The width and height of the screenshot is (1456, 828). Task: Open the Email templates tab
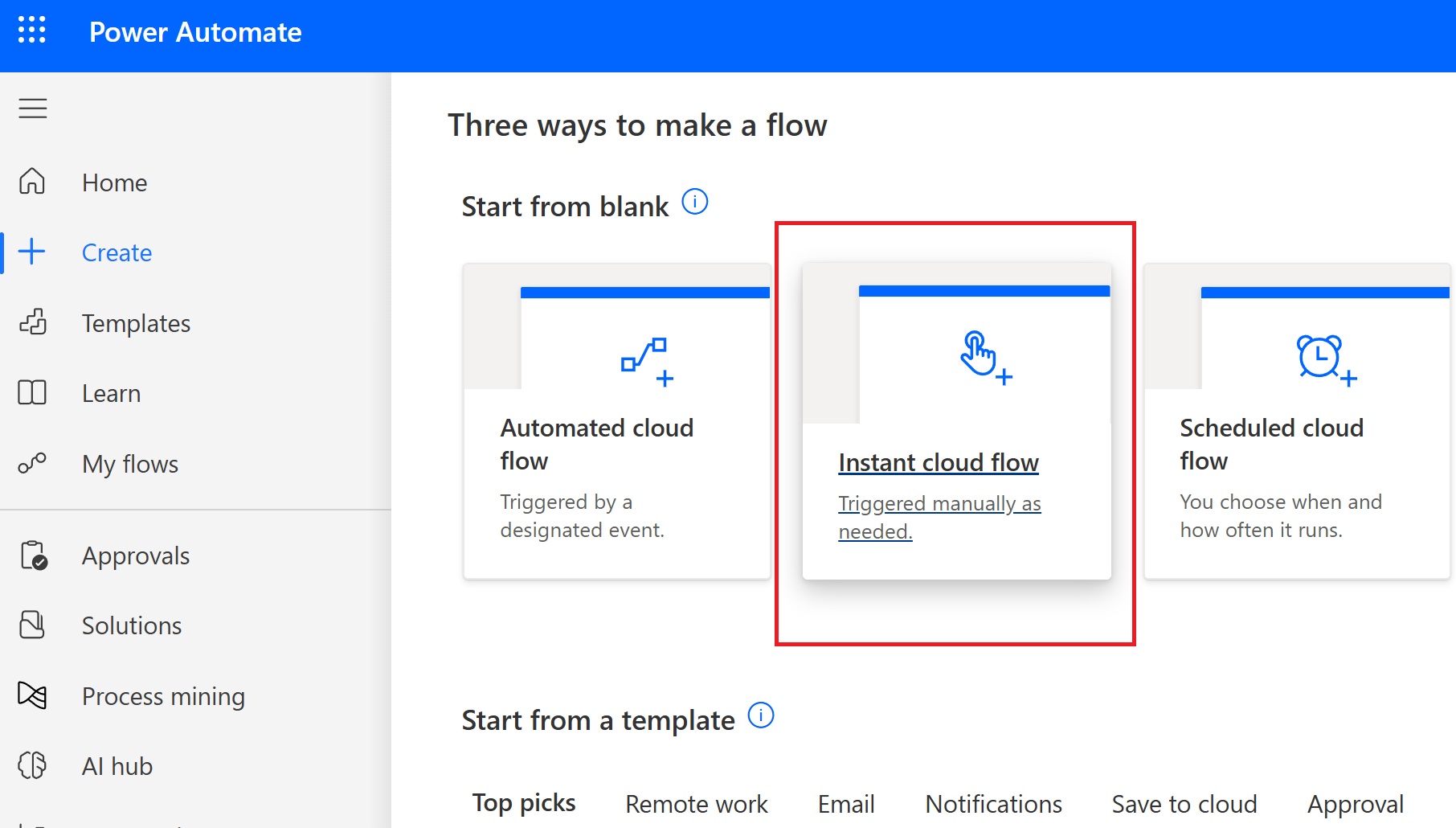click(x=845, y=803)
